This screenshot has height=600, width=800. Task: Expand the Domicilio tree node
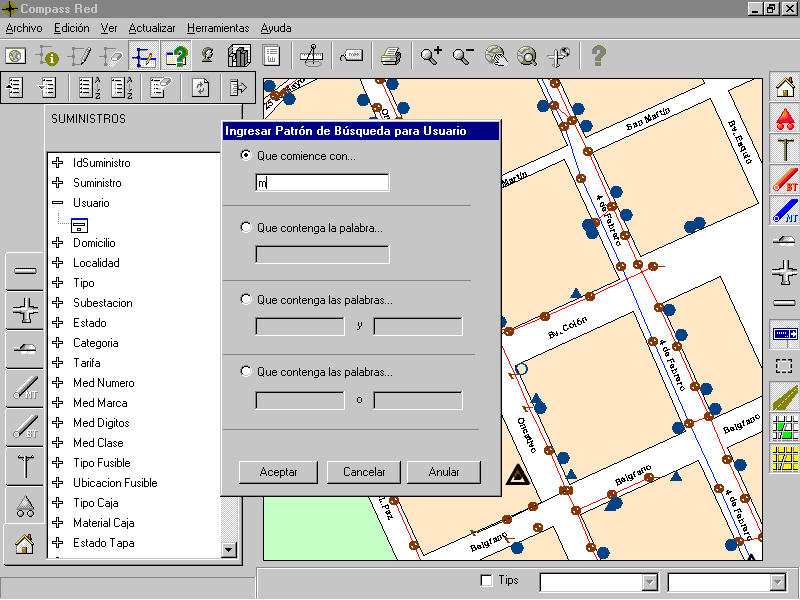(x=58, y=243)
